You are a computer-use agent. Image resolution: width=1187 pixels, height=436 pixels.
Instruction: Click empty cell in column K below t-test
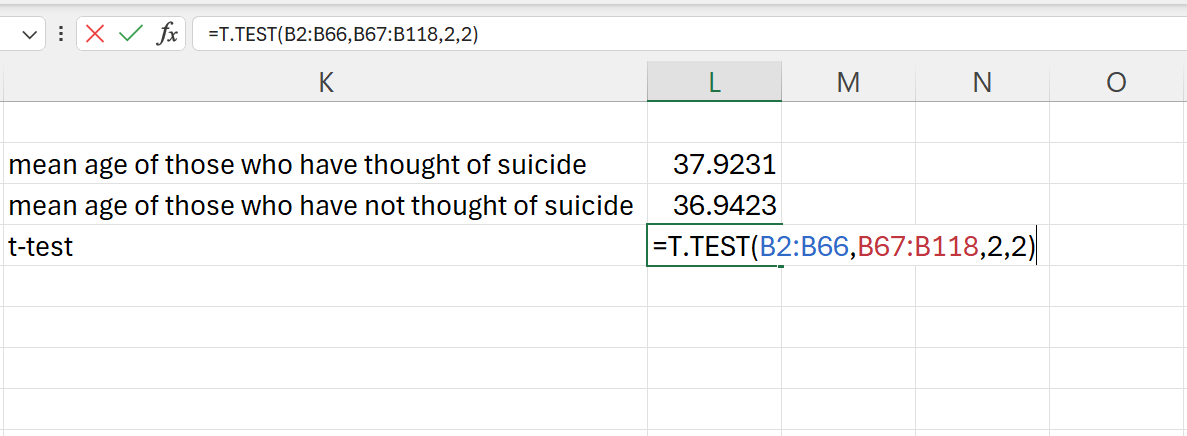pos(326,286)
